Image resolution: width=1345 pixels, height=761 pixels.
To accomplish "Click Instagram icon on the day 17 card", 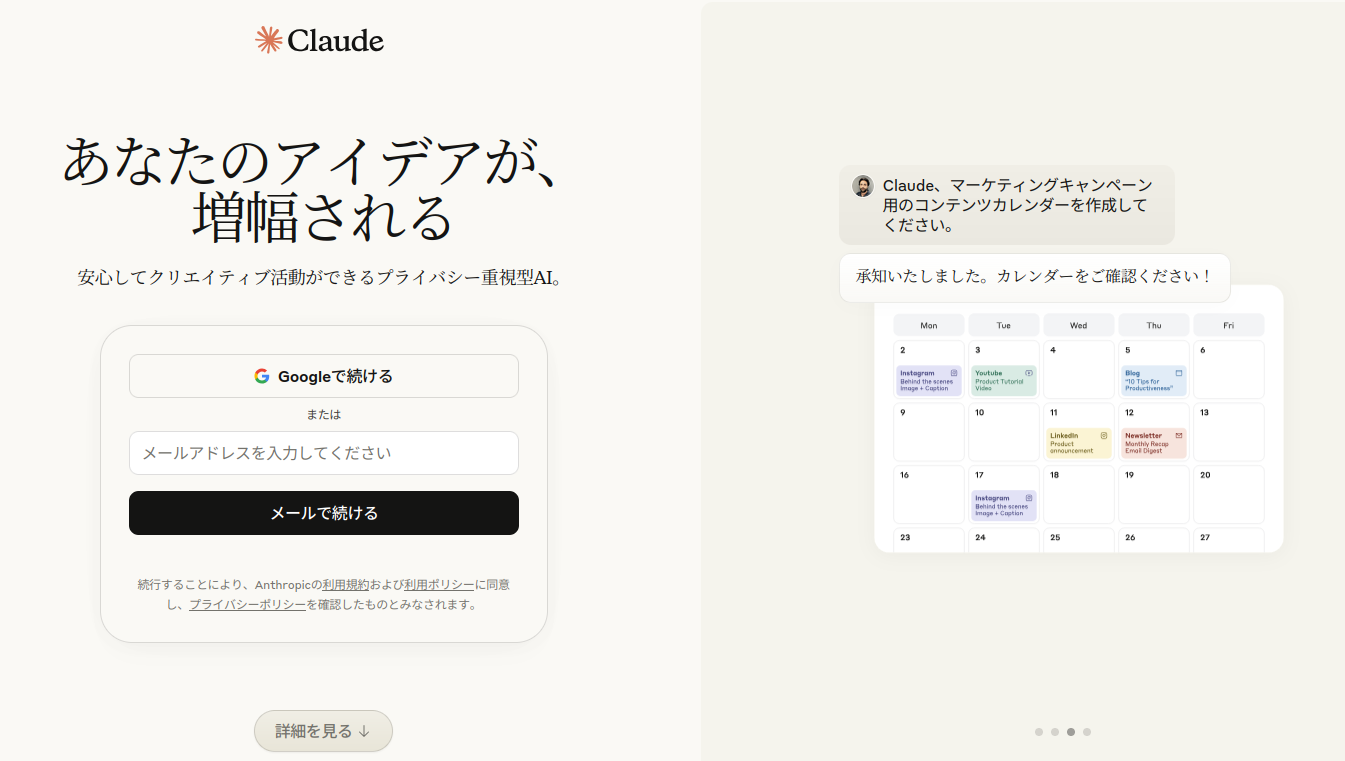I will (1029, 497).
